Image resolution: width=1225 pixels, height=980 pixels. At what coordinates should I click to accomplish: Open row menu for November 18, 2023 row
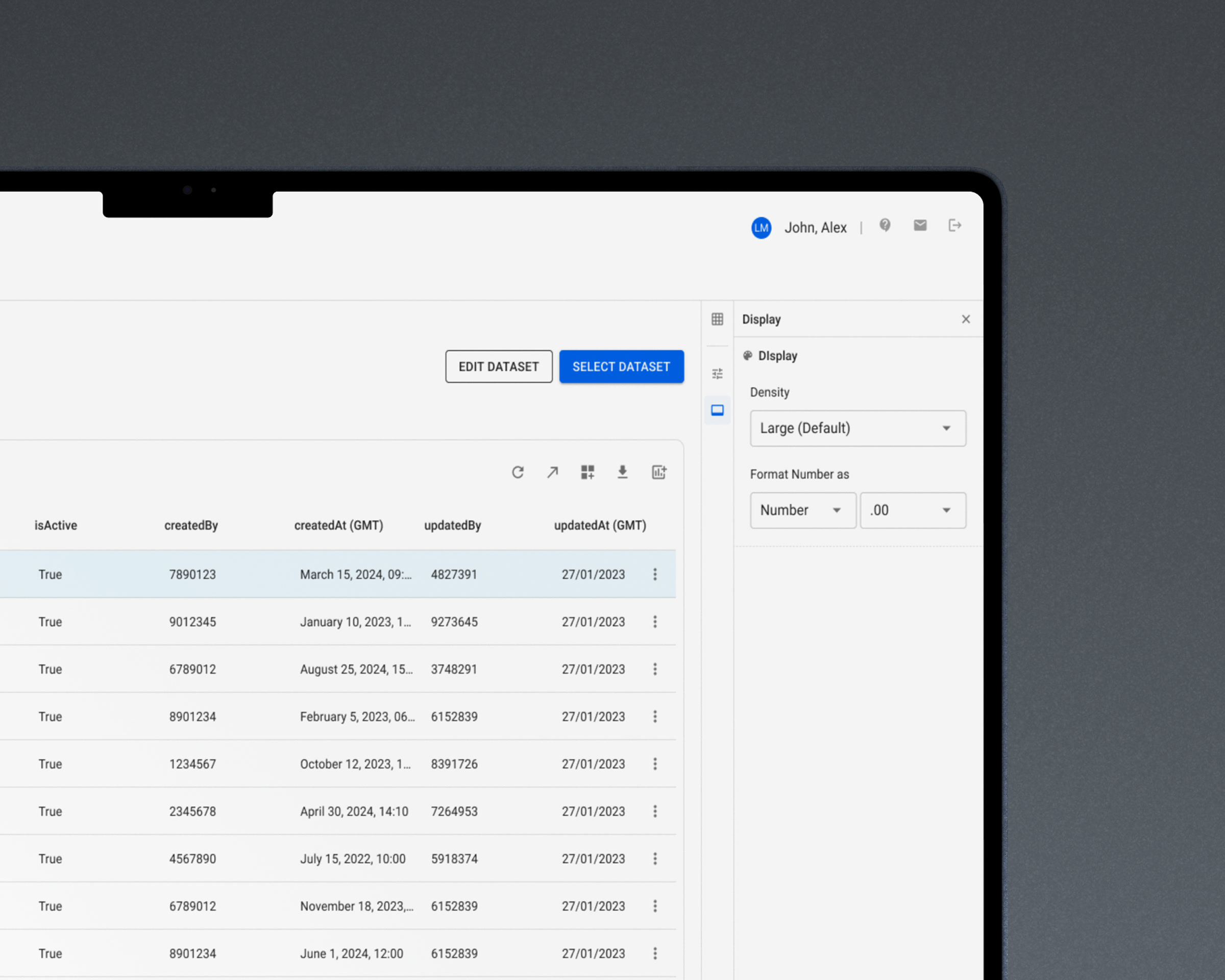(655, 906)
